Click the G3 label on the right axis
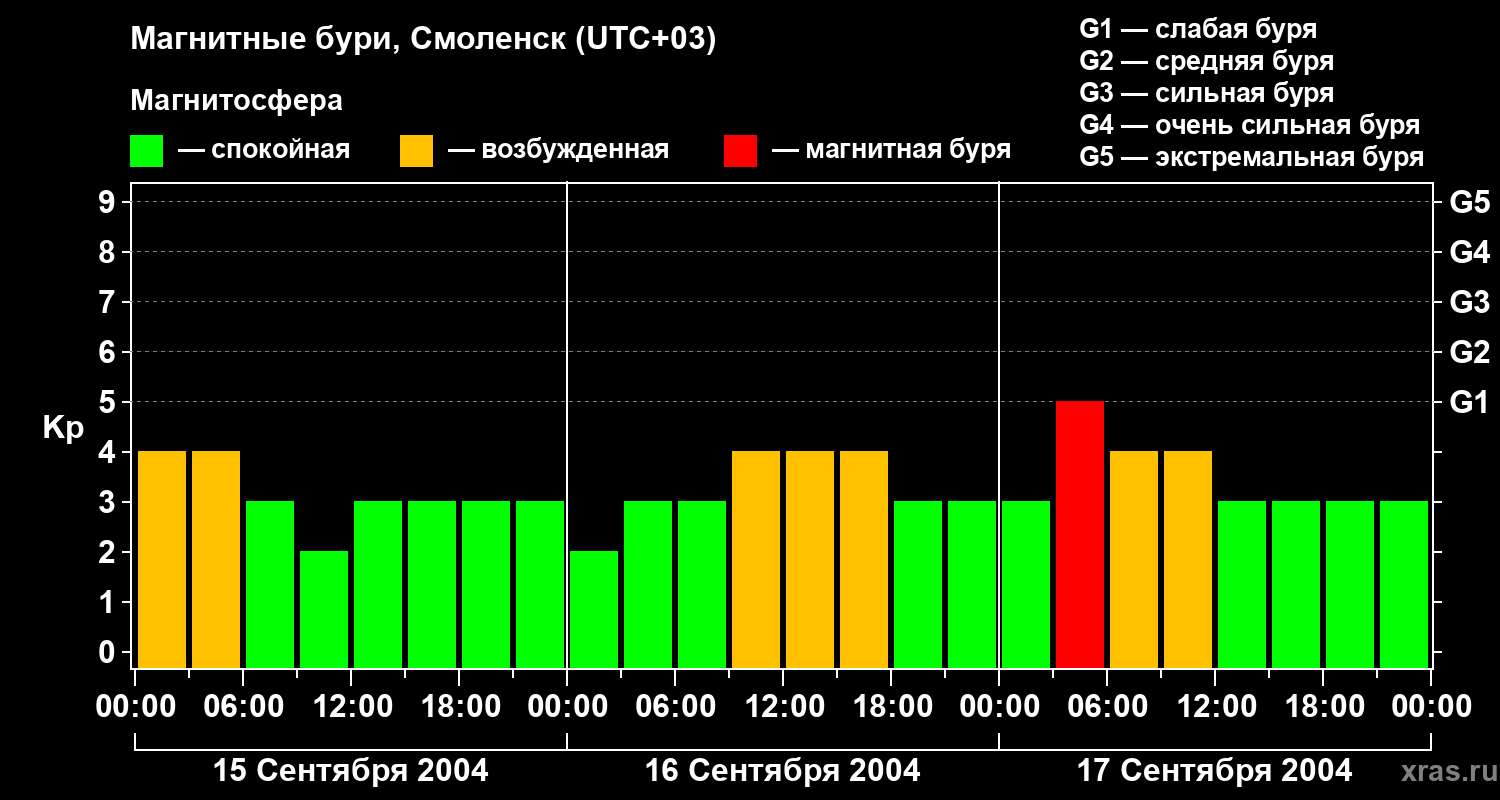 point(1469,302)
